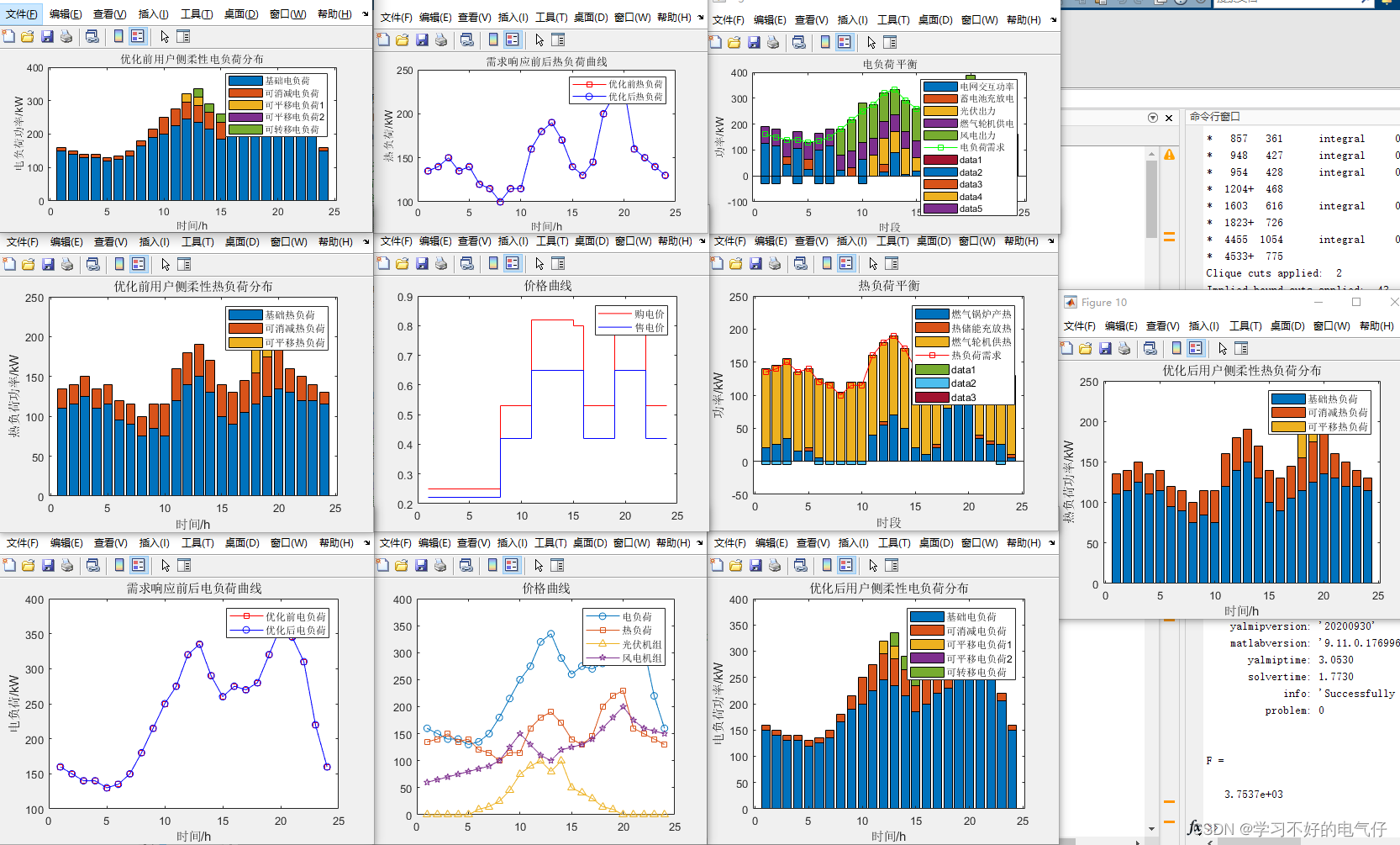Open command window actions dropdown arrow
This screenshot has height=845, width=1400.
point(1153,118)
